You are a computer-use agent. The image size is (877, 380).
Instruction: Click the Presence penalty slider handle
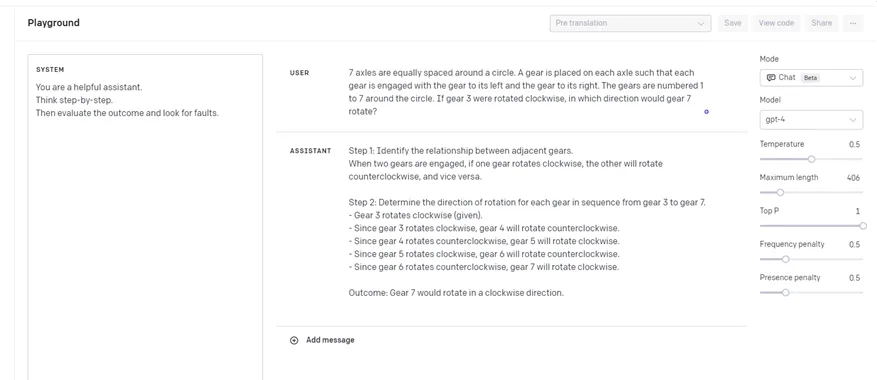click(785, 293)
